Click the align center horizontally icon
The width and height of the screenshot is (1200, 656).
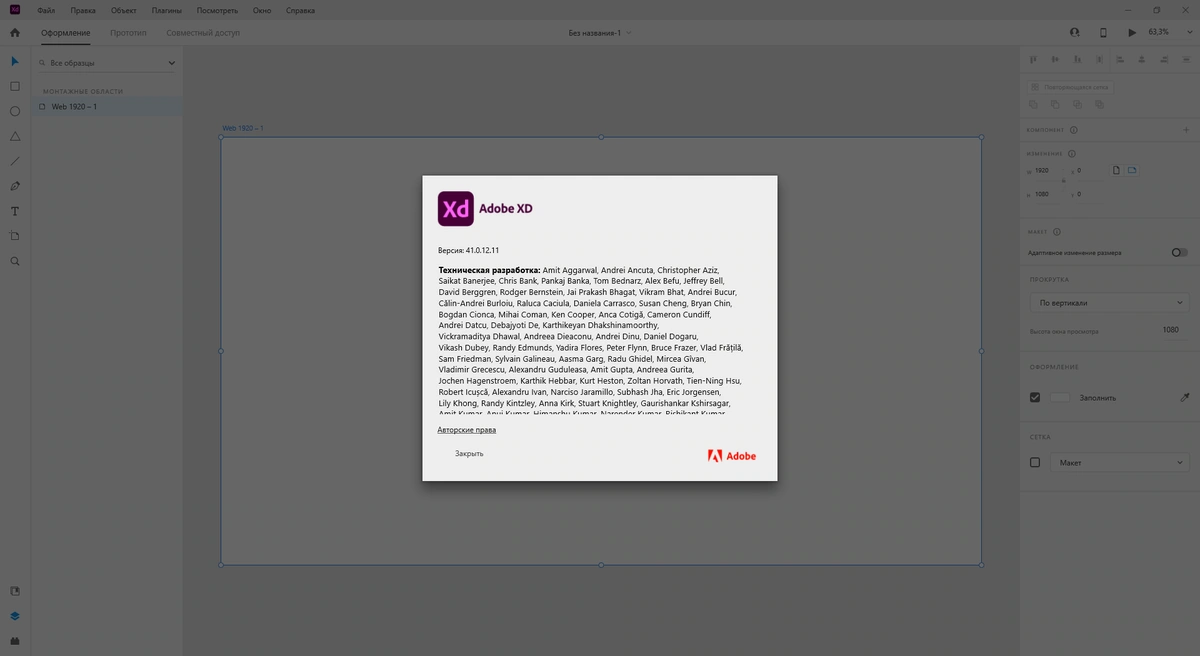(x=1141, y=60)
